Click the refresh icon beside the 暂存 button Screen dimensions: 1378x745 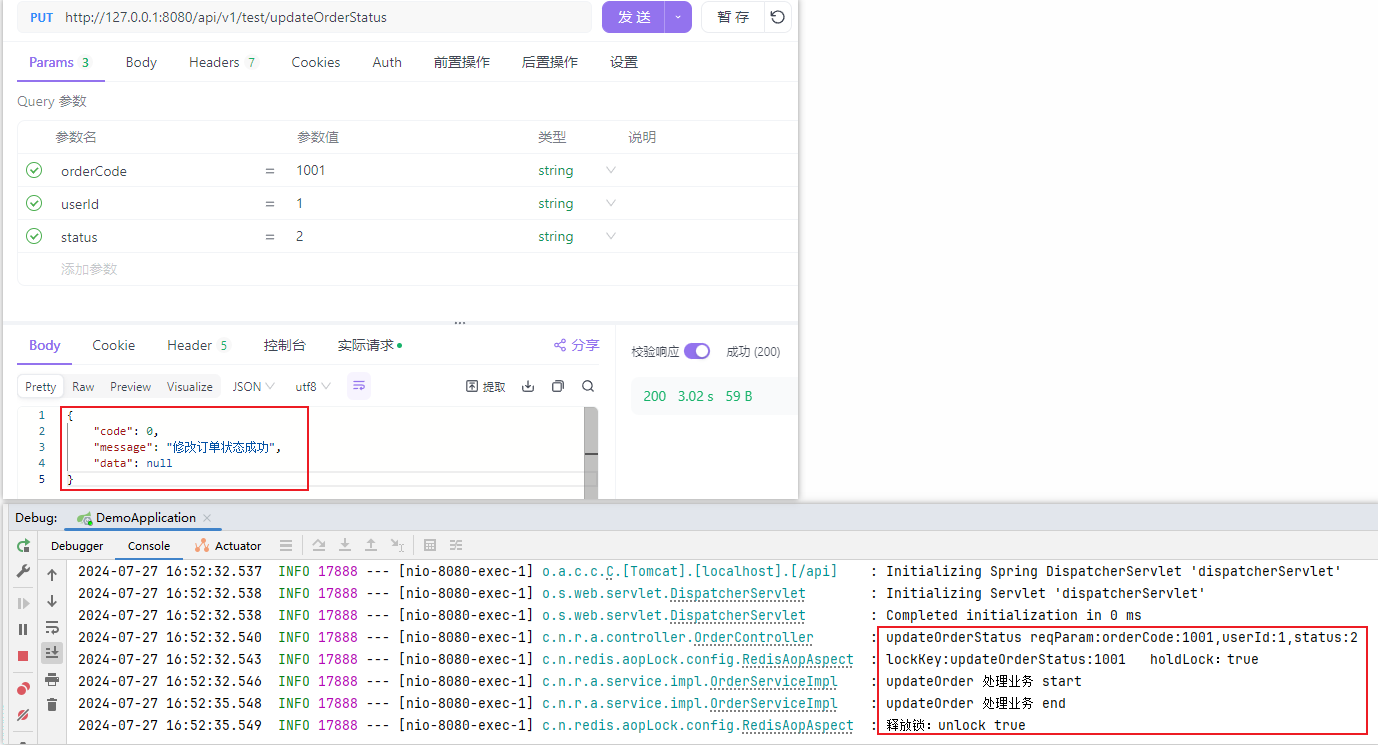click(778, 17)
